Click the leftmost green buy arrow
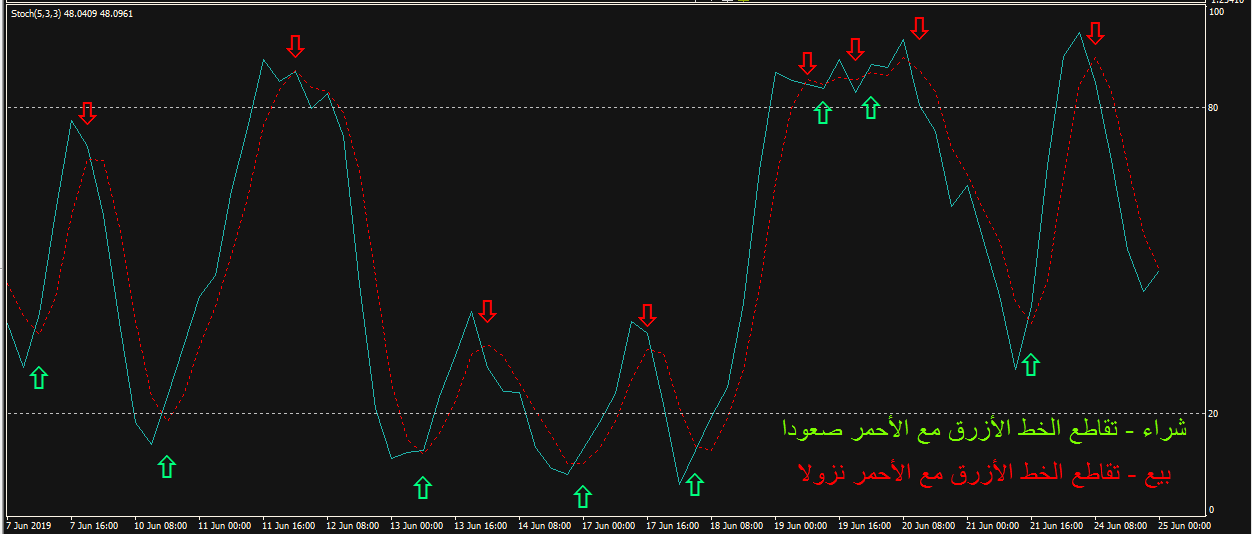Viewport: 1252px width, 534px height. tap(38, 377)
